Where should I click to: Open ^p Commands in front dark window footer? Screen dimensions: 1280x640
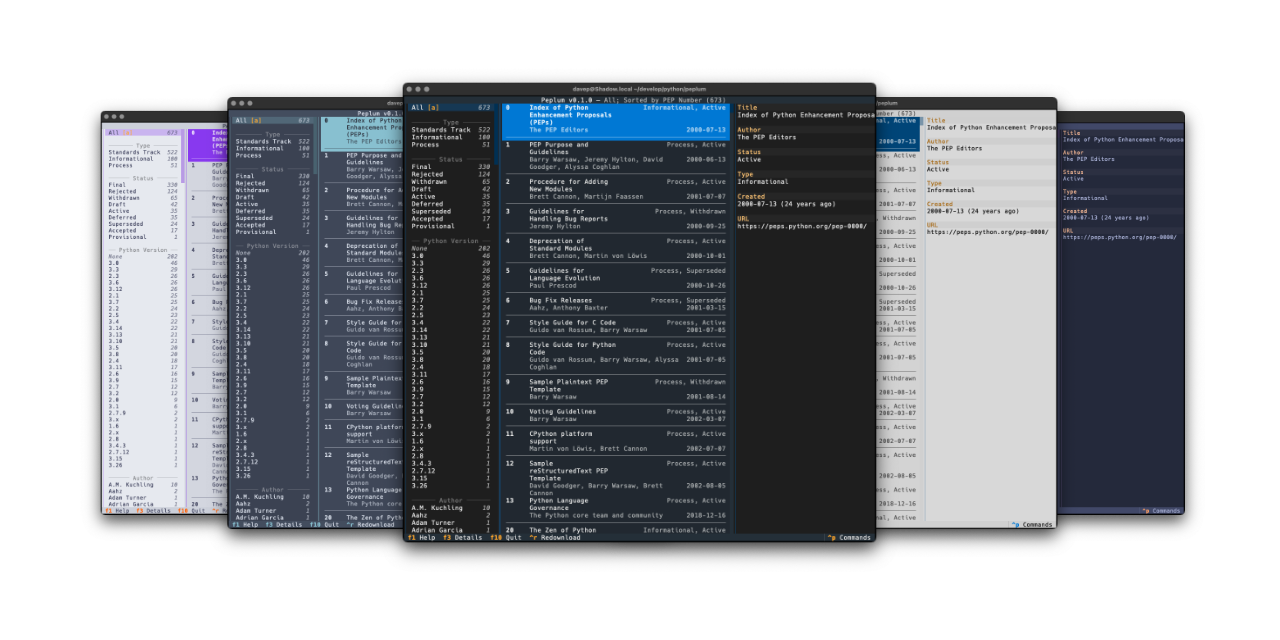coord(850,537)
